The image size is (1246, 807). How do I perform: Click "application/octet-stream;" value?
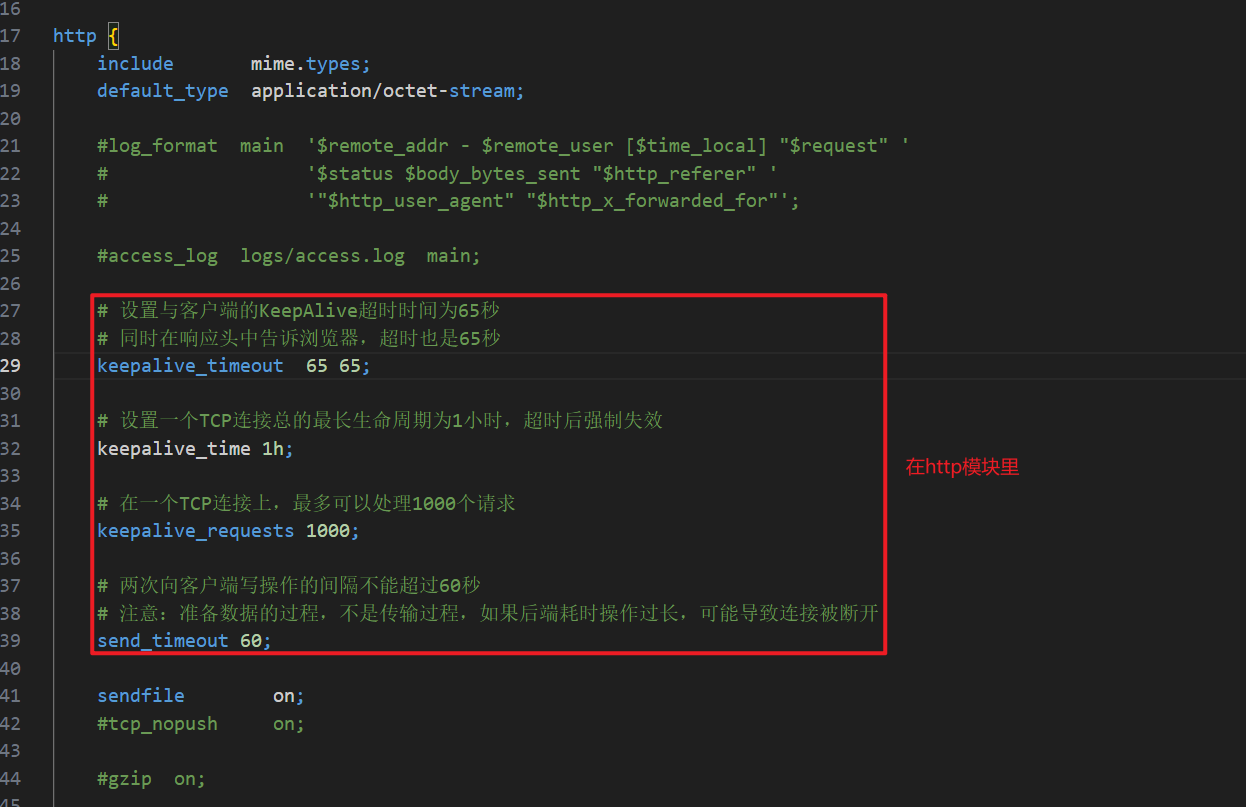[388, 91]
